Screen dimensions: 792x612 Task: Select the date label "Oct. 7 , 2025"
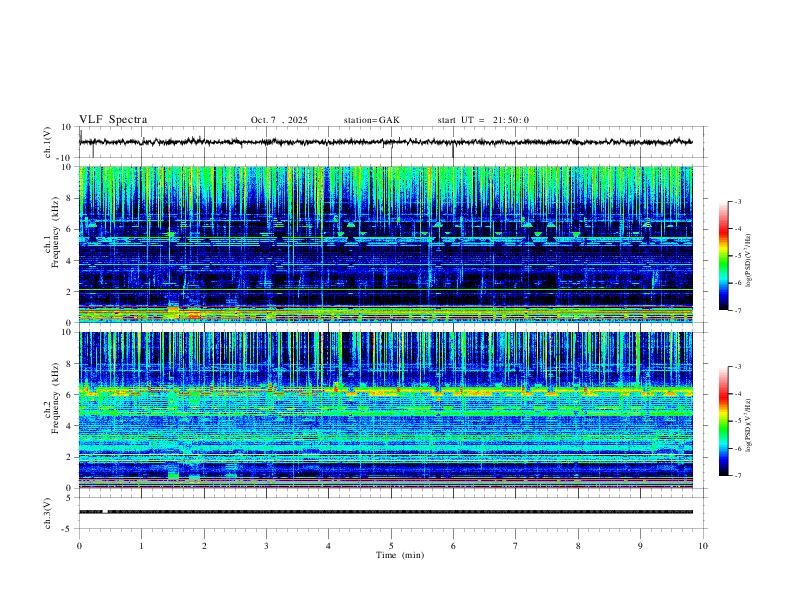[279, 120]
